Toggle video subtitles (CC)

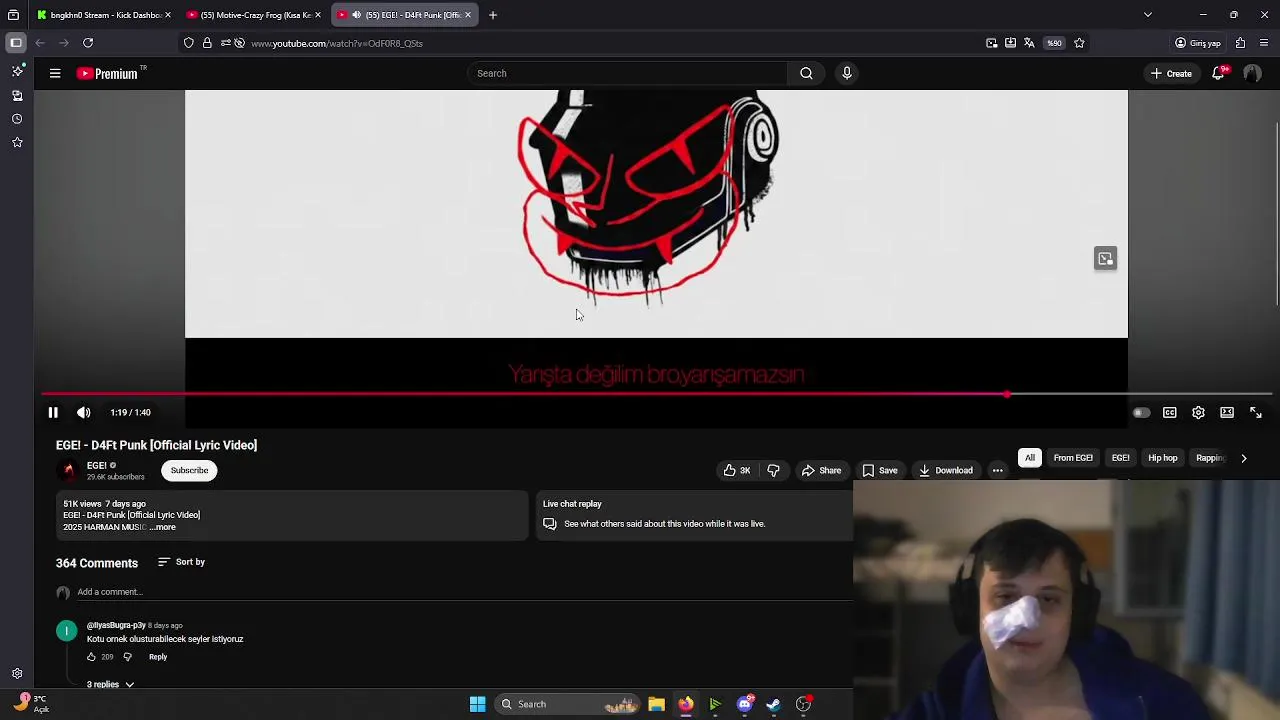click(1170, 412)
